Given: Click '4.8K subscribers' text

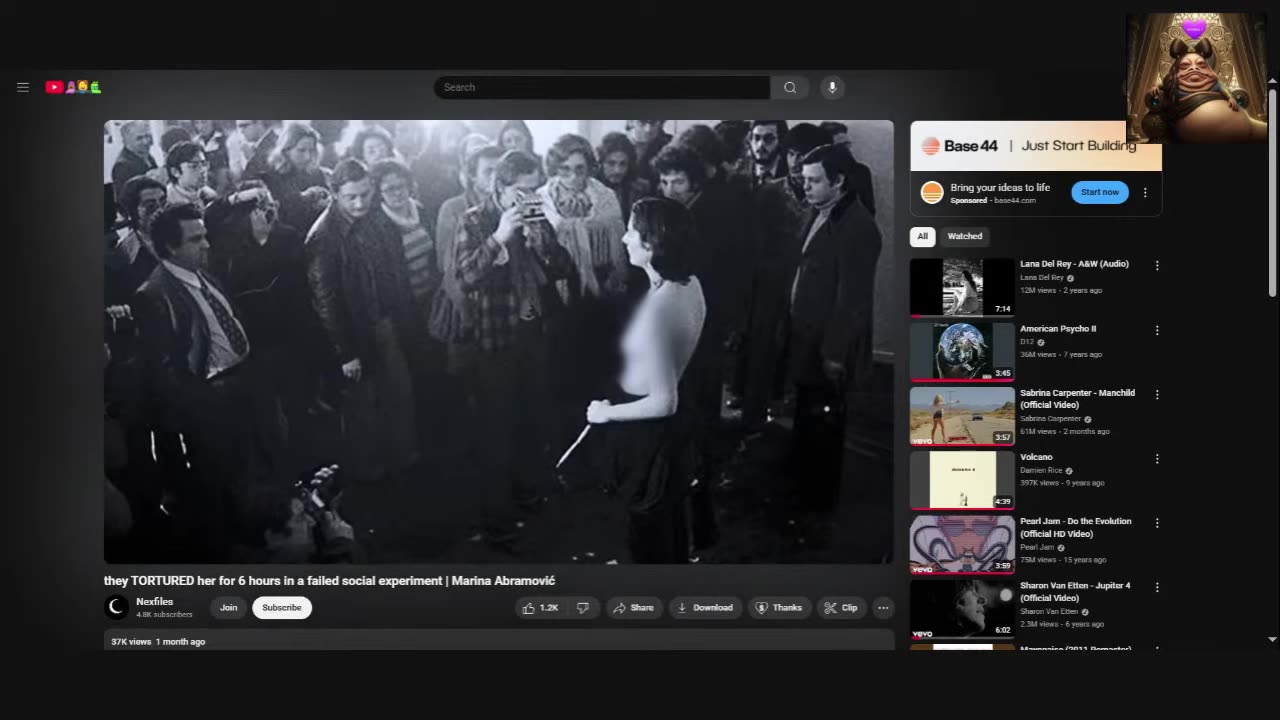Looking at the screenshot, I should (x=164, y=615).
